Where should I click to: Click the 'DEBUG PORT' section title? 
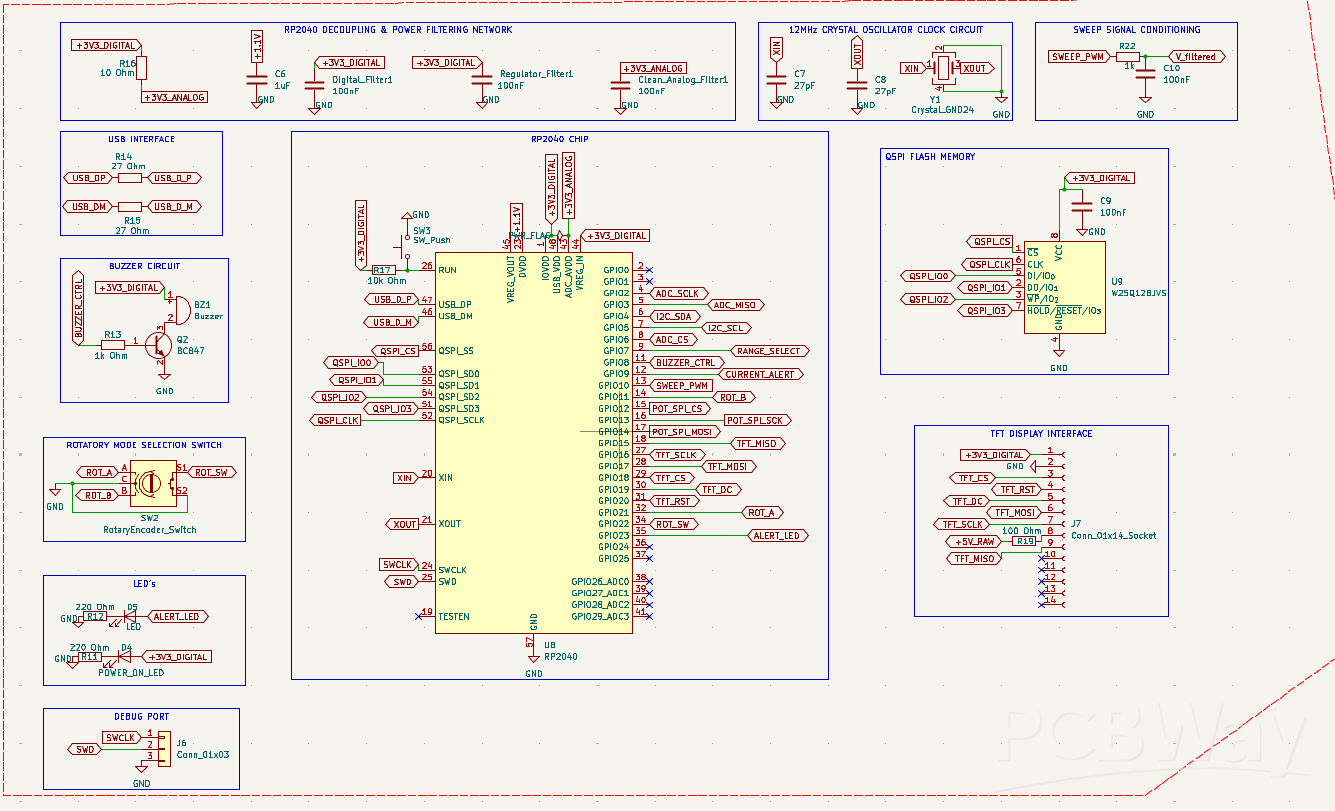(x=141, y=717)
